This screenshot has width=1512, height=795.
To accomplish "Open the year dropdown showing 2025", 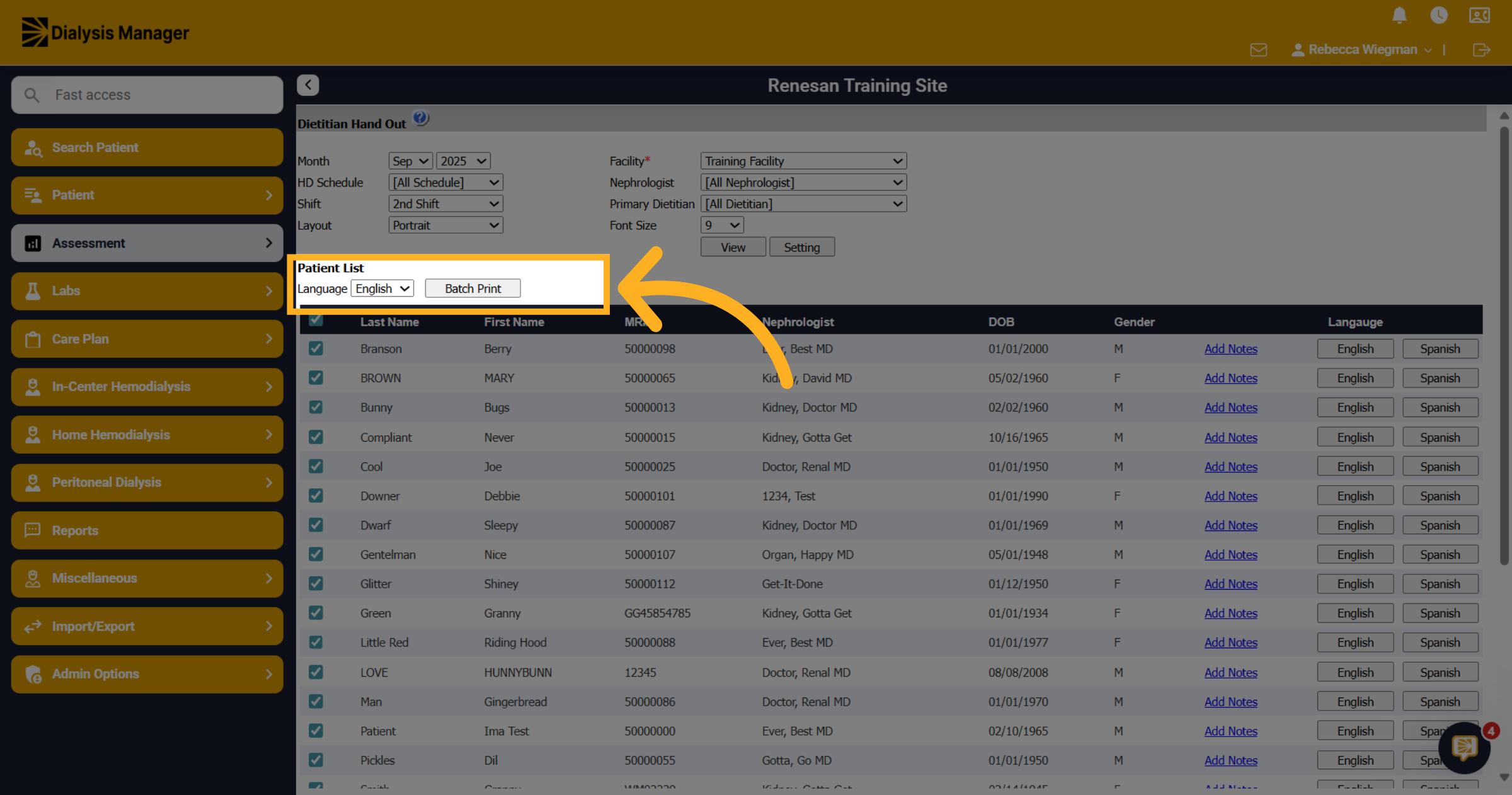I will [x=463, y=161].
